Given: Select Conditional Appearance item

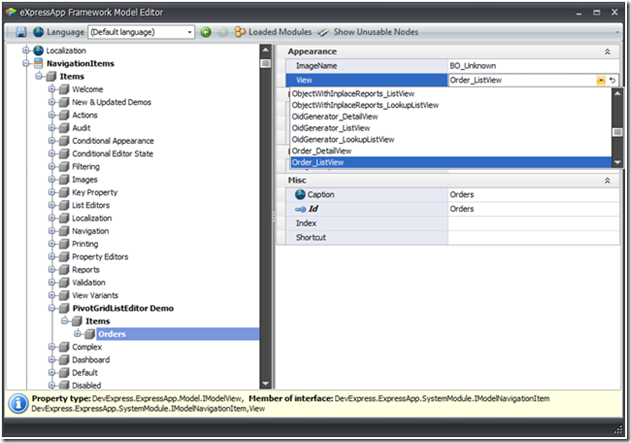Looking at the screenshot, I should pyautogui.click(x=113, y=140).
